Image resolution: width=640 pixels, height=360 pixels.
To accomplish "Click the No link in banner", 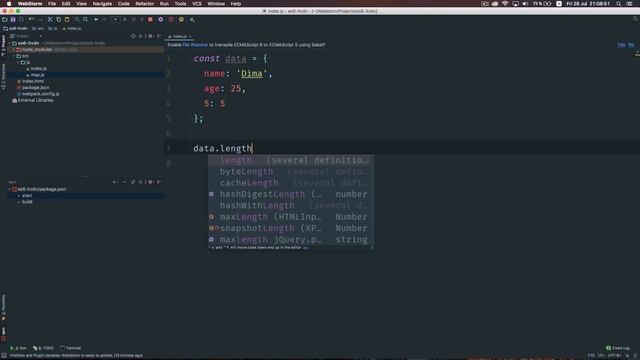I will point(631,45).
